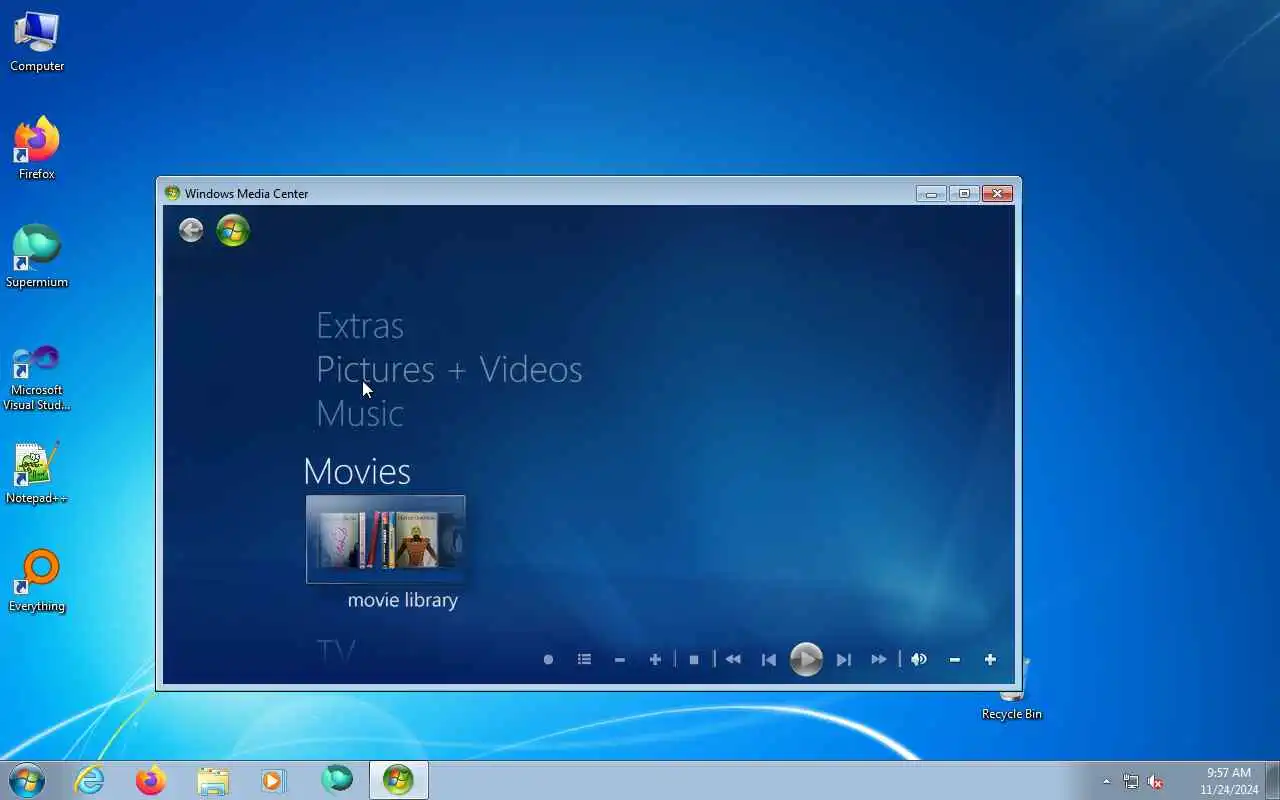The height and width of the screenshot is (800, 1280).
Task: Select the TV menu category
Action: 336,652
